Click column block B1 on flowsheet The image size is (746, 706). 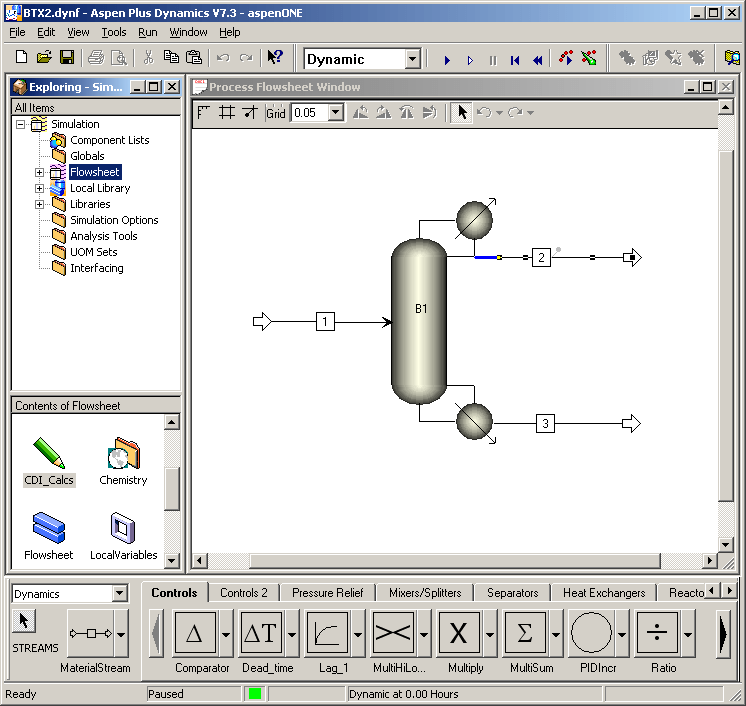(418, 320)
